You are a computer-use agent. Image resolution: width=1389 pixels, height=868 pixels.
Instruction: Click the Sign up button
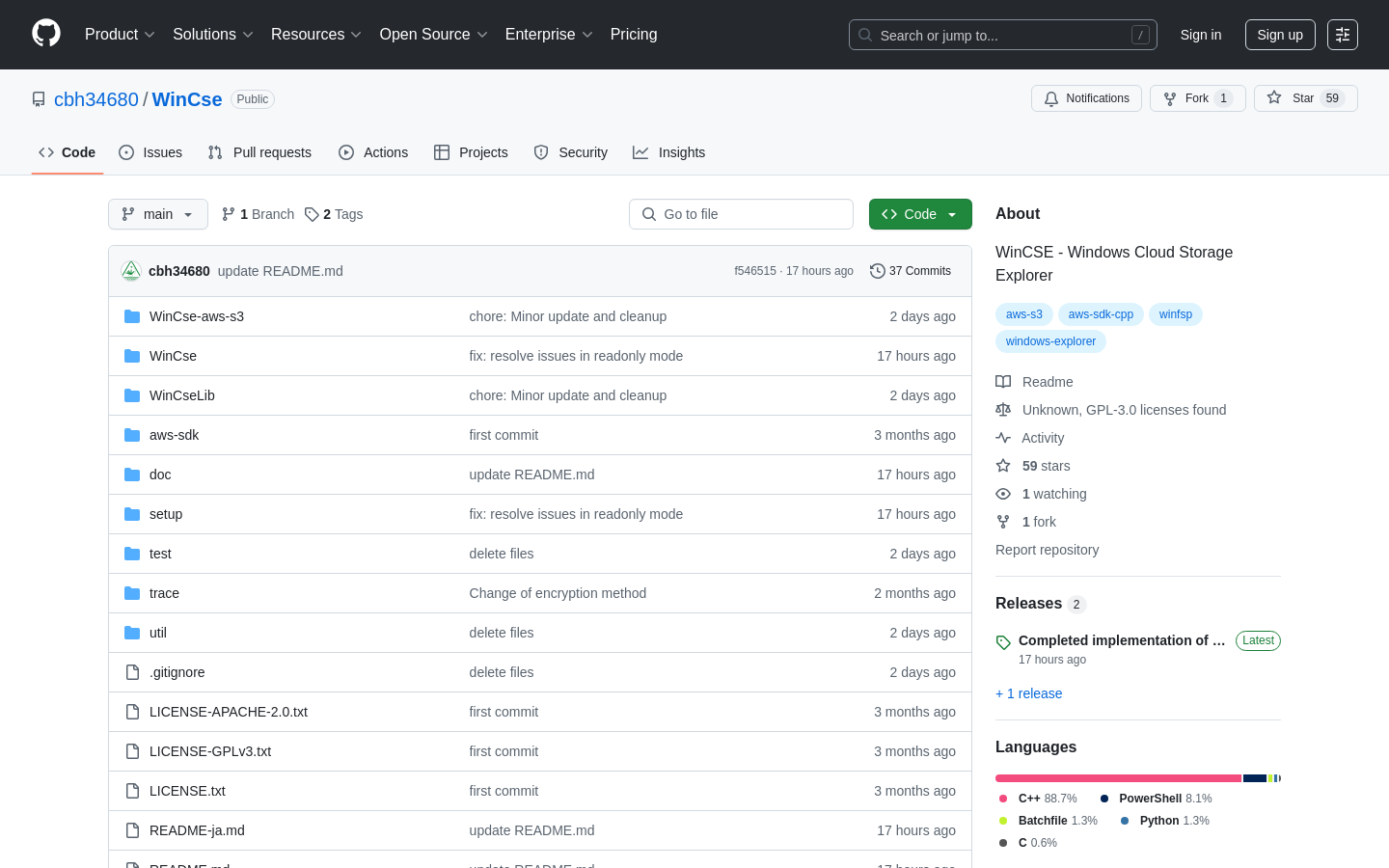1280,35
